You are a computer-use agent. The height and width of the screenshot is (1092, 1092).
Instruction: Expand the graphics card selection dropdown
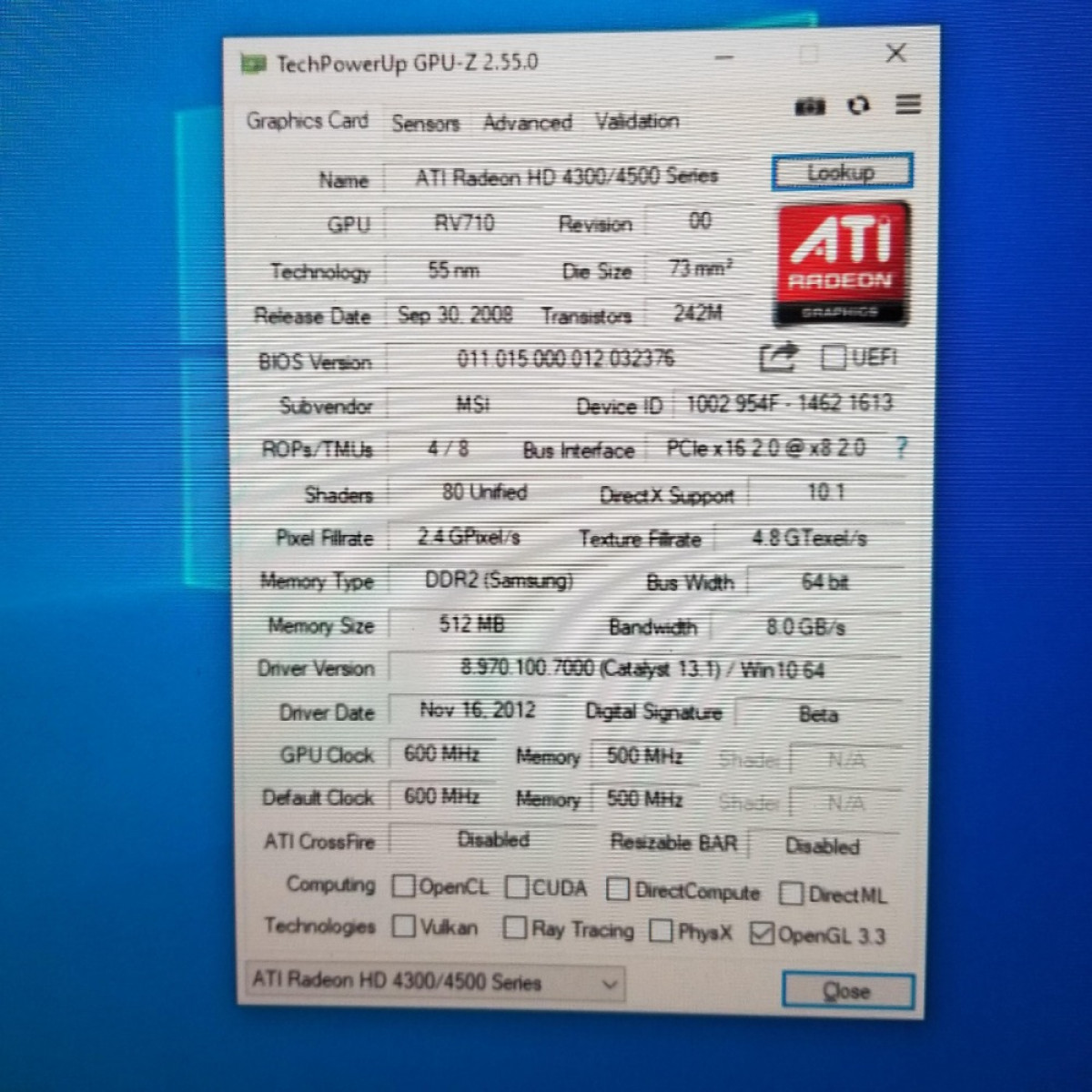pos(435,981)
